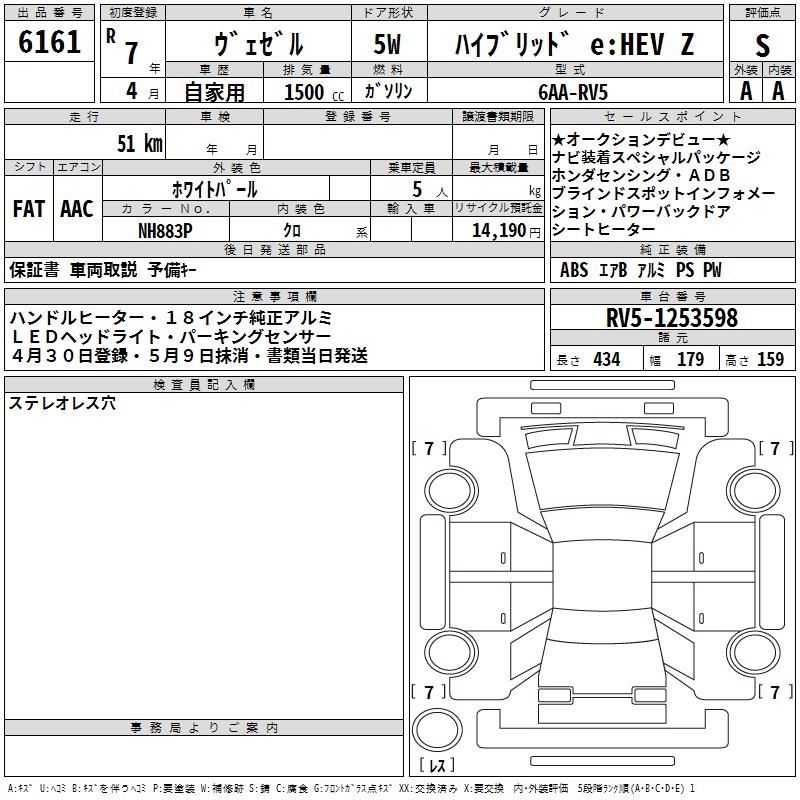This screenshot has width=800, height=800.
Task: Select the registration month value 4
Action: point(132,91)
